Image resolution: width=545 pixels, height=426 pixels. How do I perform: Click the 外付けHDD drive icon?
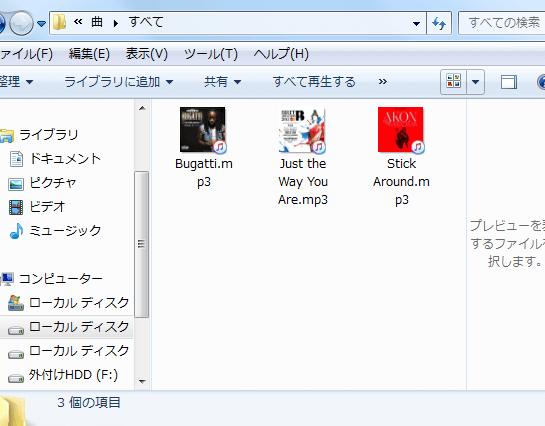click(x=16, y=378)
